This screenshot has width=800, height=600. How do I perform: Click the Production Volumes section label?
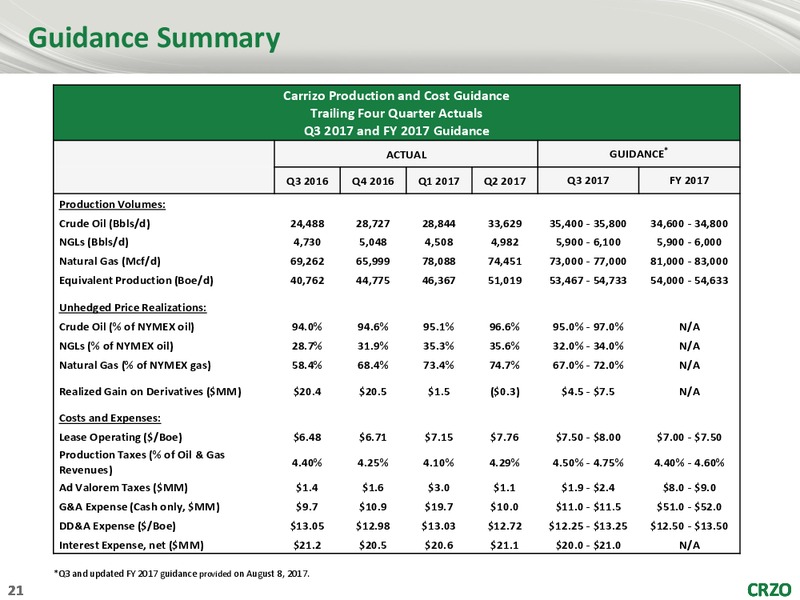tap(112, 205)
